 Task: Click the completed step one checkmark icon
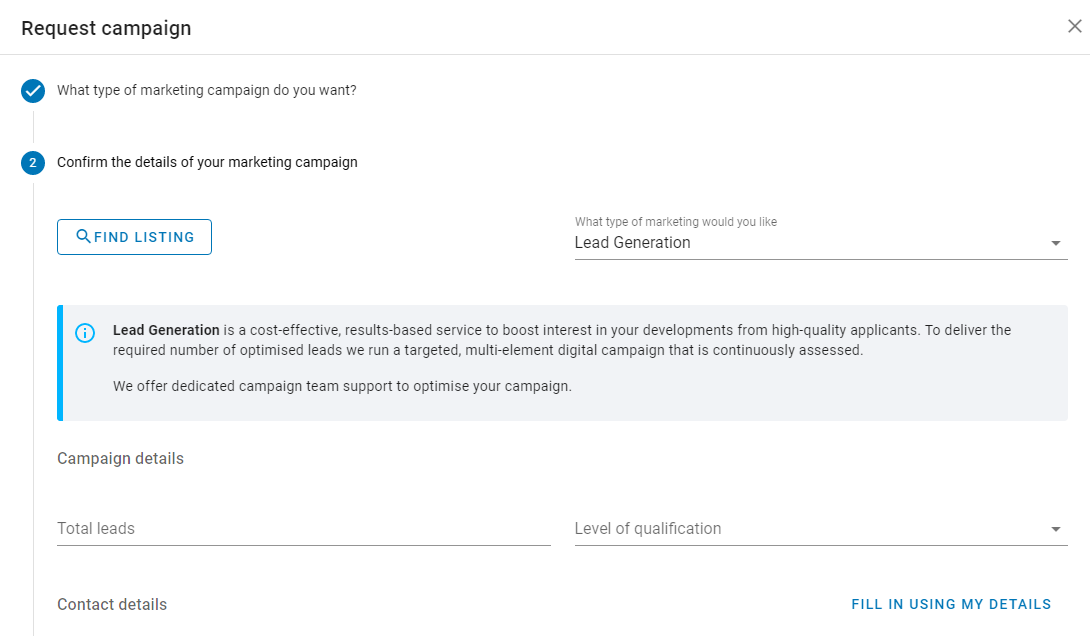(x=33, y=90)
